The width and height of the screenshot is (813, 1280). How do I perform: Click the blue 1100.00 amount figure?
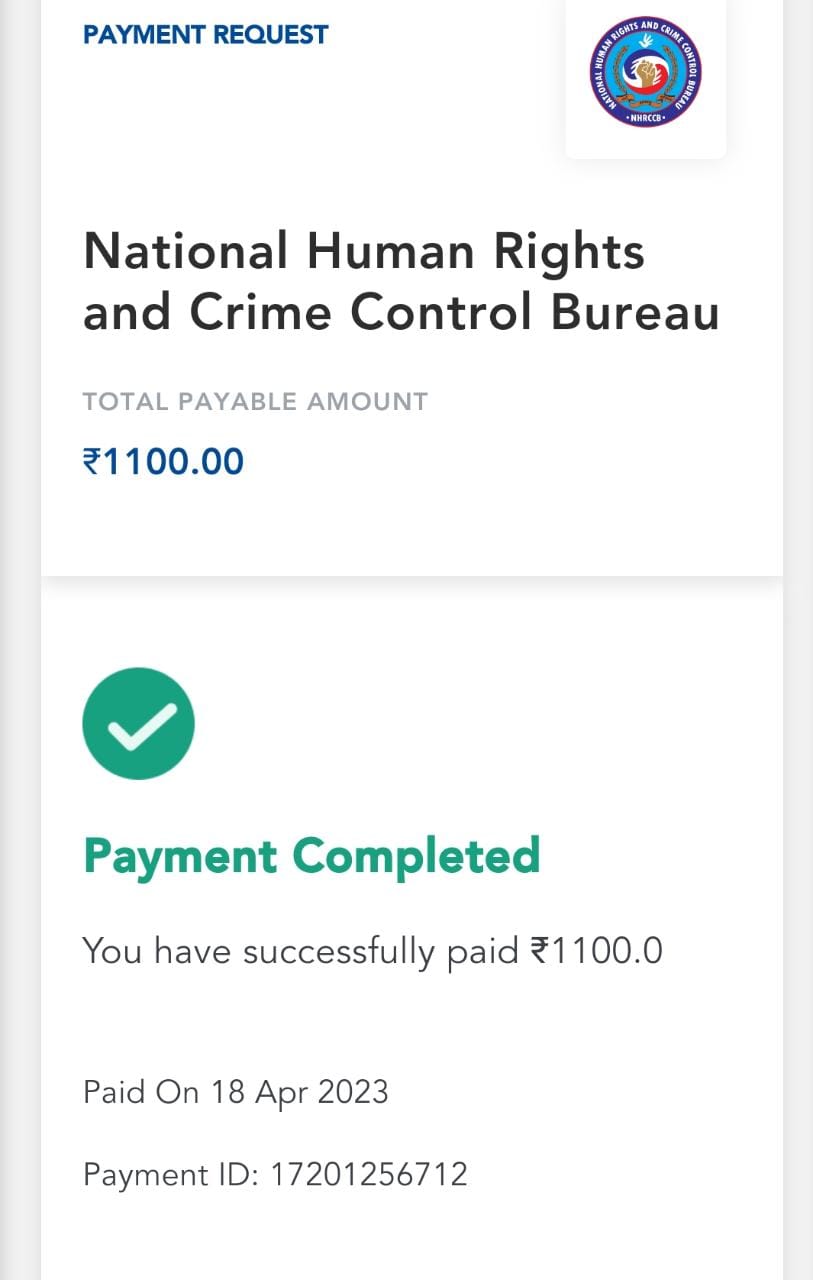174,462
